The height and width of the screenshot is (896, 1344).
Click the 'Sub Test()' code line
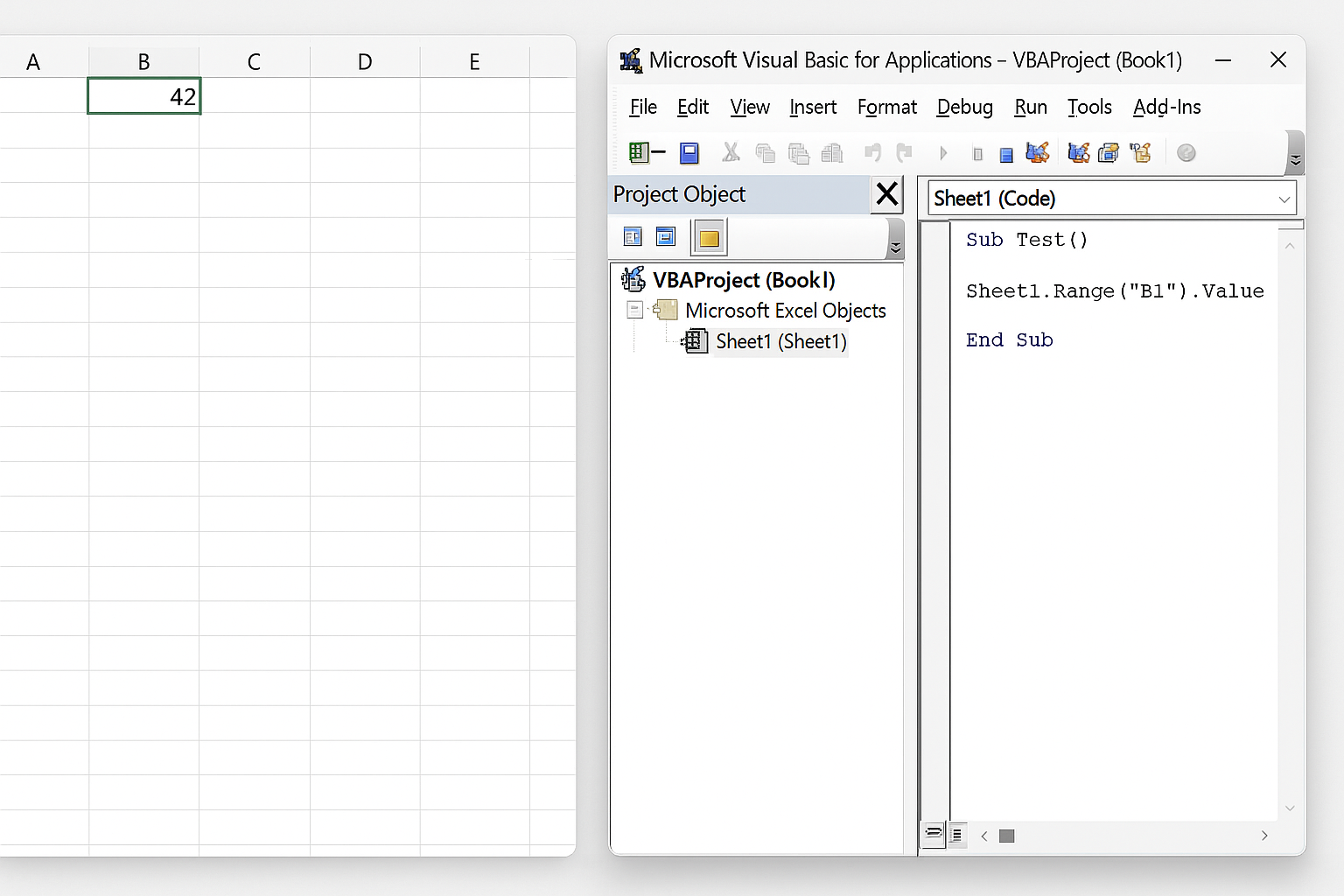point(1026,240)
